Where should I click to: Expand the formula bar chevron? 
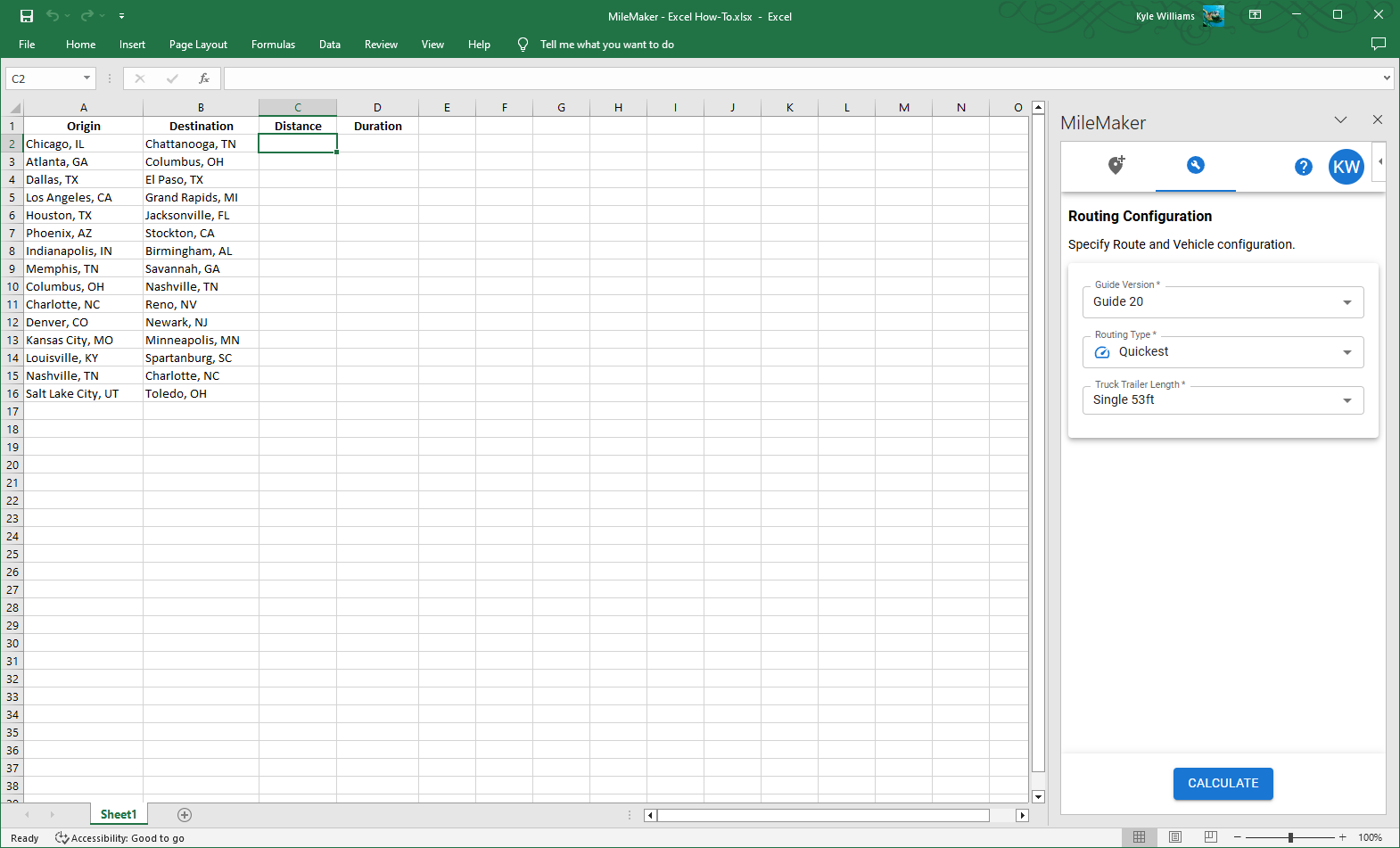click(x=1387, y=78)
